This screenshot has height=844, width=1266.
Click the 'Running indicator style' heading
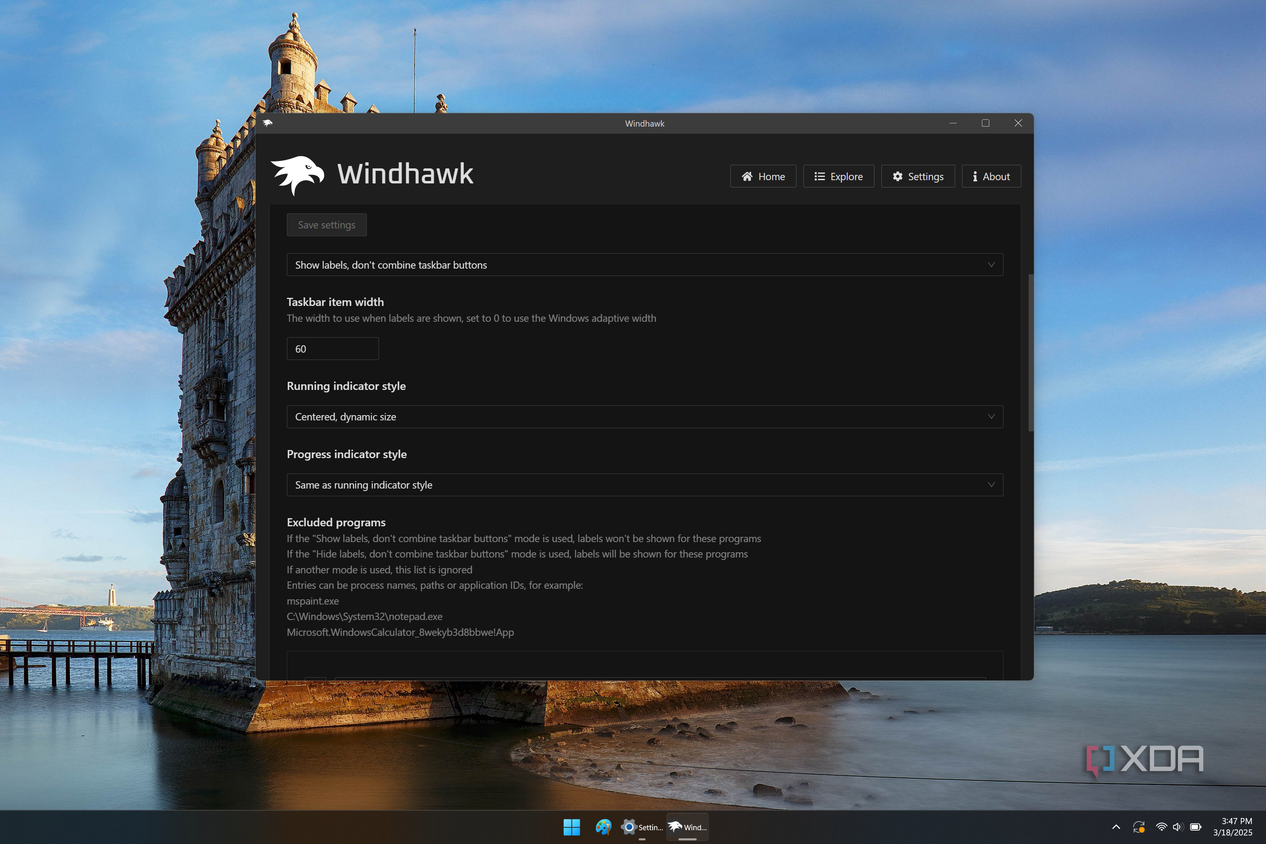pyautogui.click(x=346, y=386)
